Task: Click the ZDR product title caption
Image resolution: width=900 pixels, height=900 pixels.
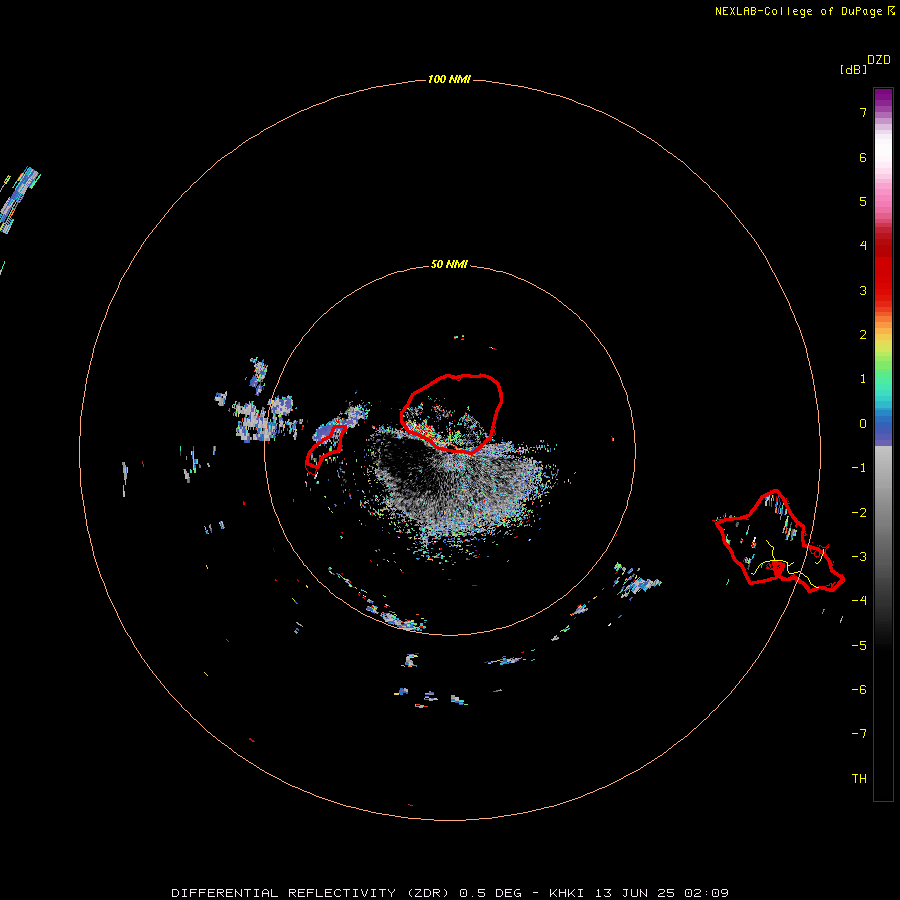Action: pos(450,893)
